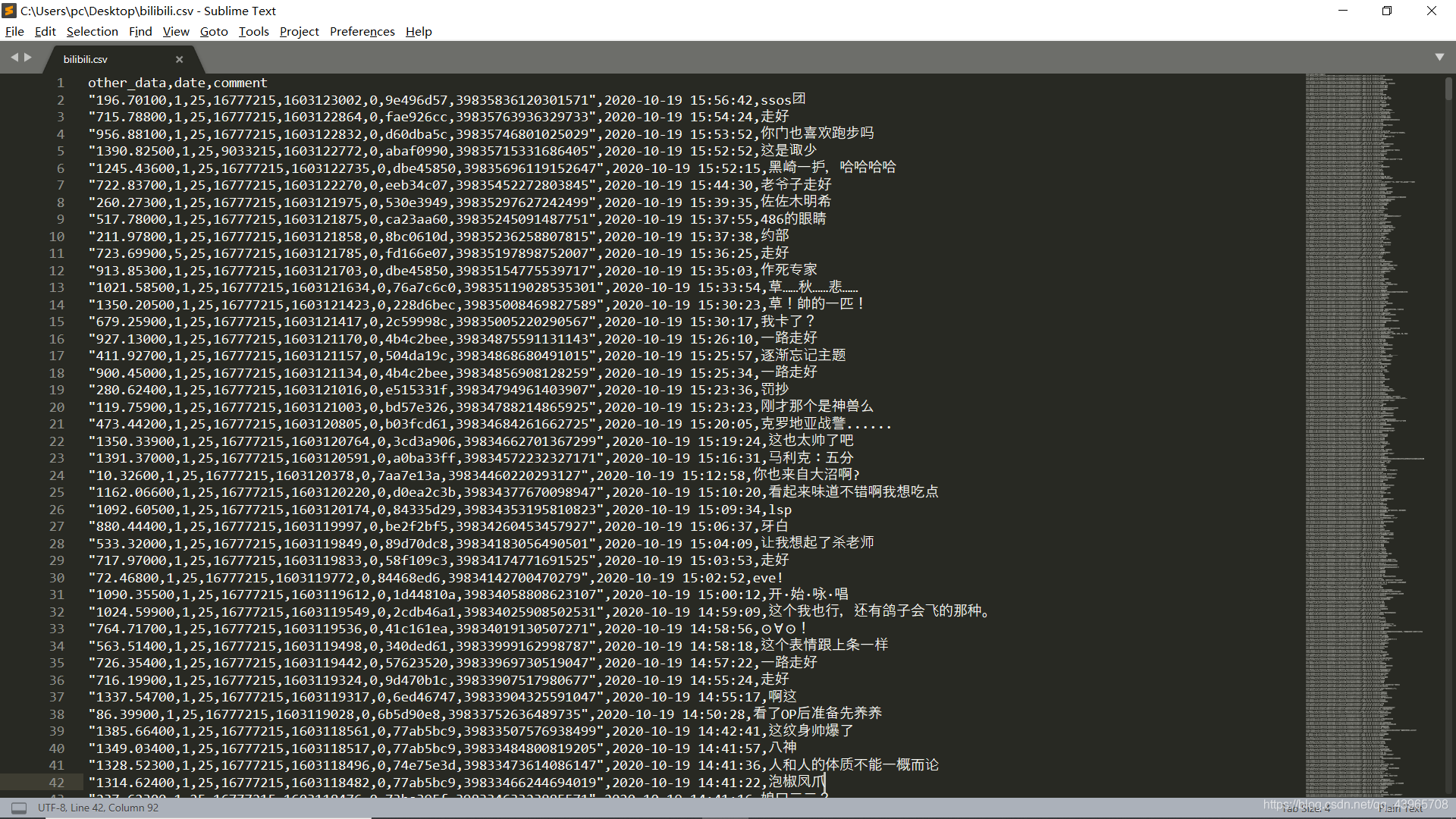This screenshot has height=819, width=1456.
Task: Open the Preferences menu
Action: click(362, 31)
